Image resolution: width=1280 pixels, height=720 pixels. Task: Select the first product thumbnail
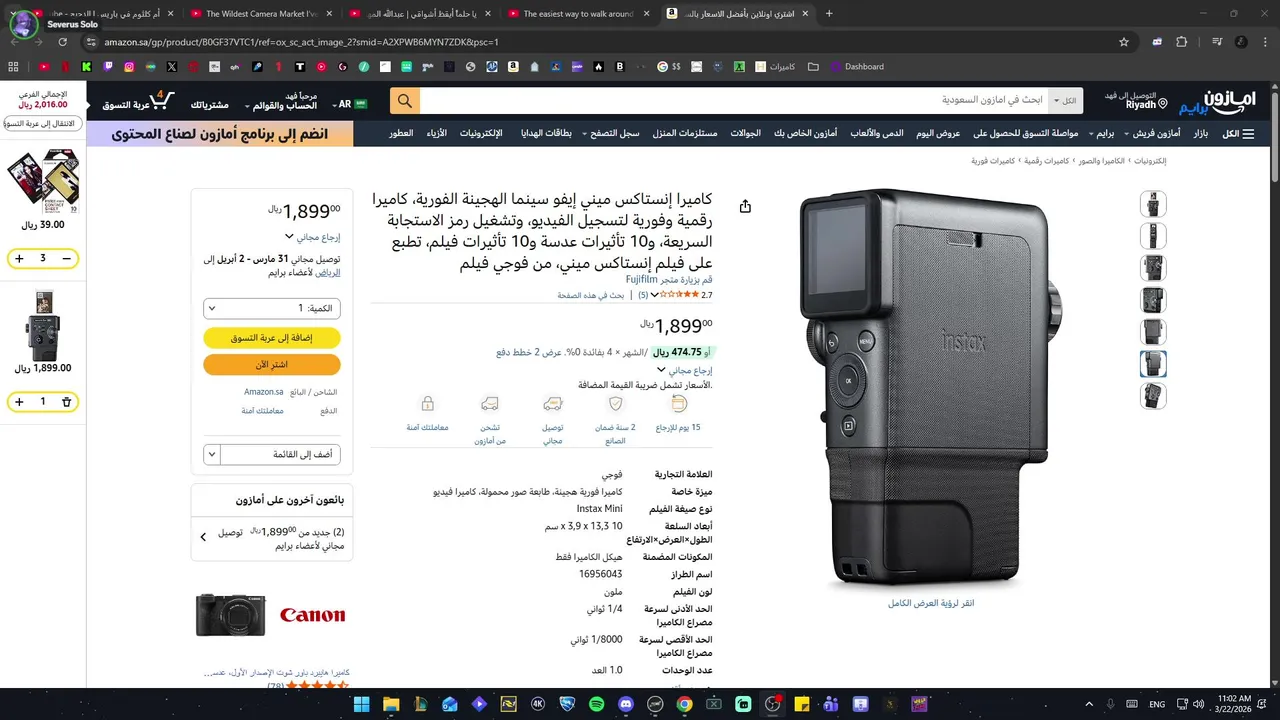(1153, 204)
